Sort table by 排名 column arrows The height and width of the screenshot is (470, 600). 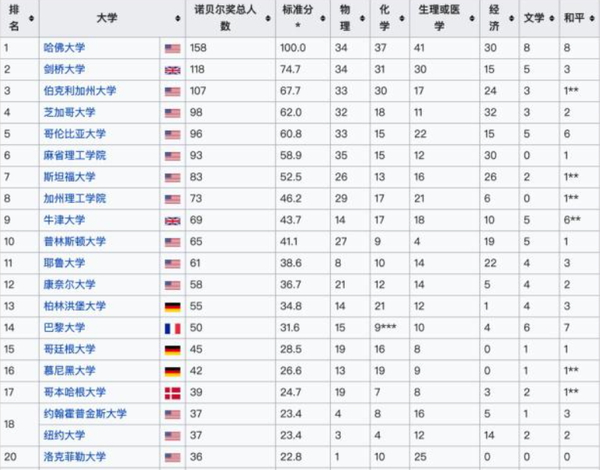[x=31, y=18]
